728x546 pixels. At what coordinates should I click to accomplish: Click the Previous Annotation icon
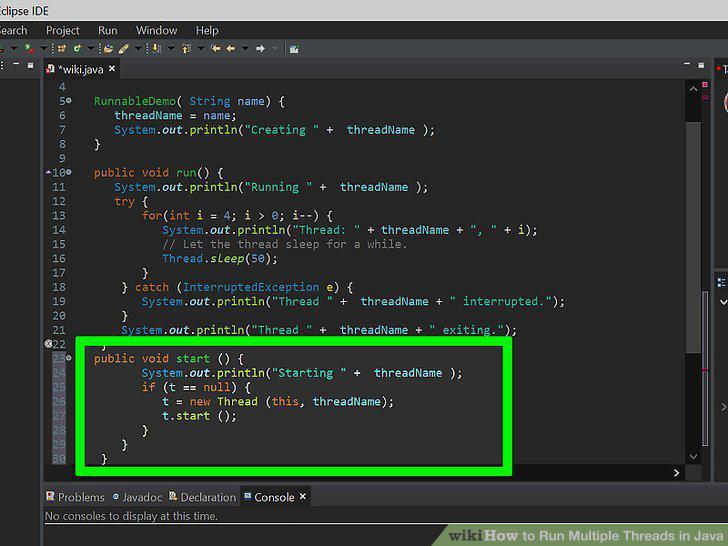click(x=187, y=48)
